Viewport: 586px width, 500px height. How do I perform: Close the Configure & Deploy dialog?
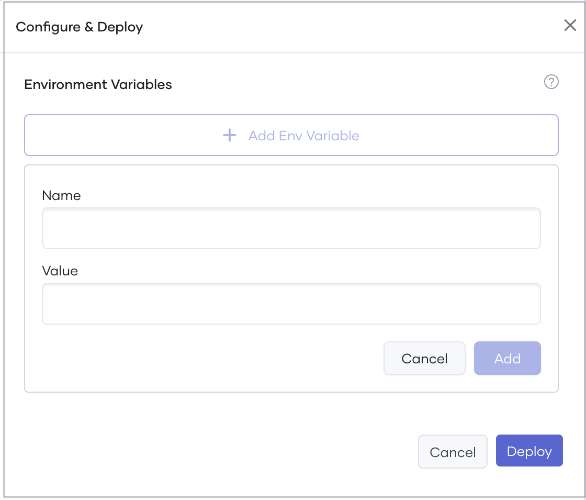570,25
